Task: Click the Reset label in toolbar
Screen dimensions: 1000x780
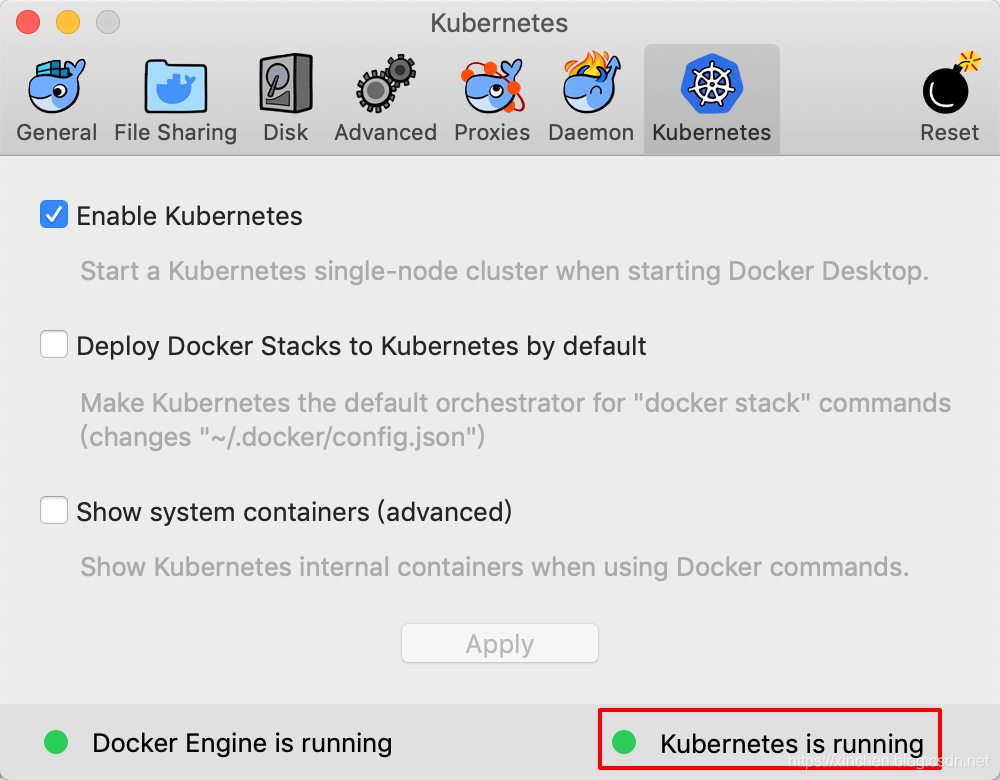Action: (x=949, y=133)
